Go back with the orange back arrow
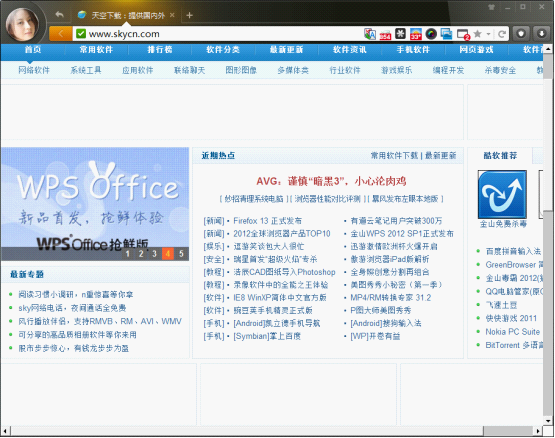The image size is (555, 438). pos(61,34)
